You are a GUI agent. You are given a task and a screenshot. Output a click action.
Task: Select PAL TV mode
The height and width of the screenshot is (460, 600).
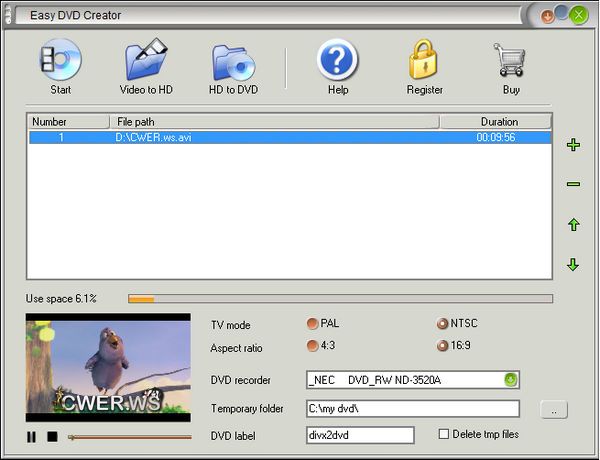[x=312, y=324]
